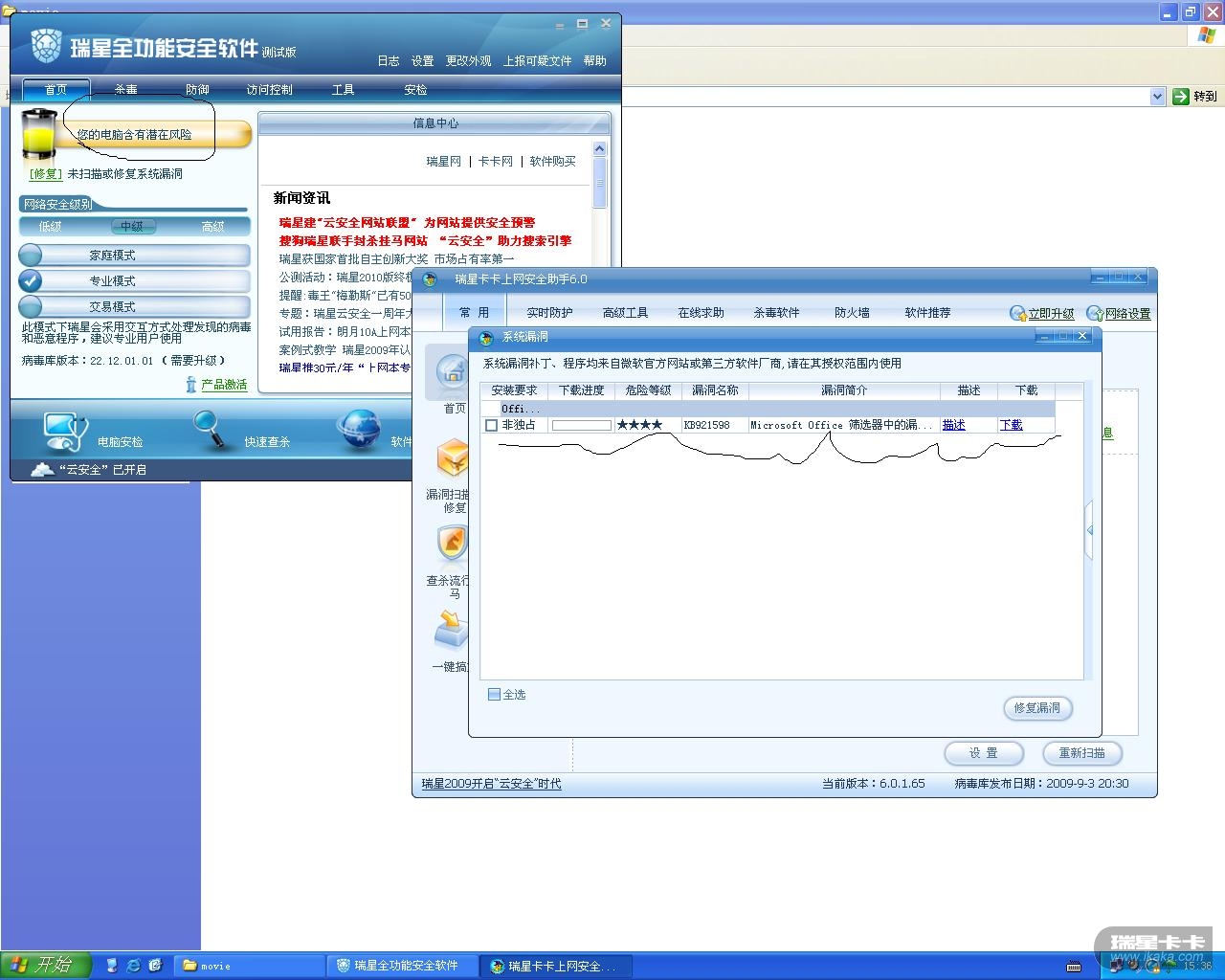Select 专业模式 professional mode
Screen dimensions: 1225x980
[134, 281]
